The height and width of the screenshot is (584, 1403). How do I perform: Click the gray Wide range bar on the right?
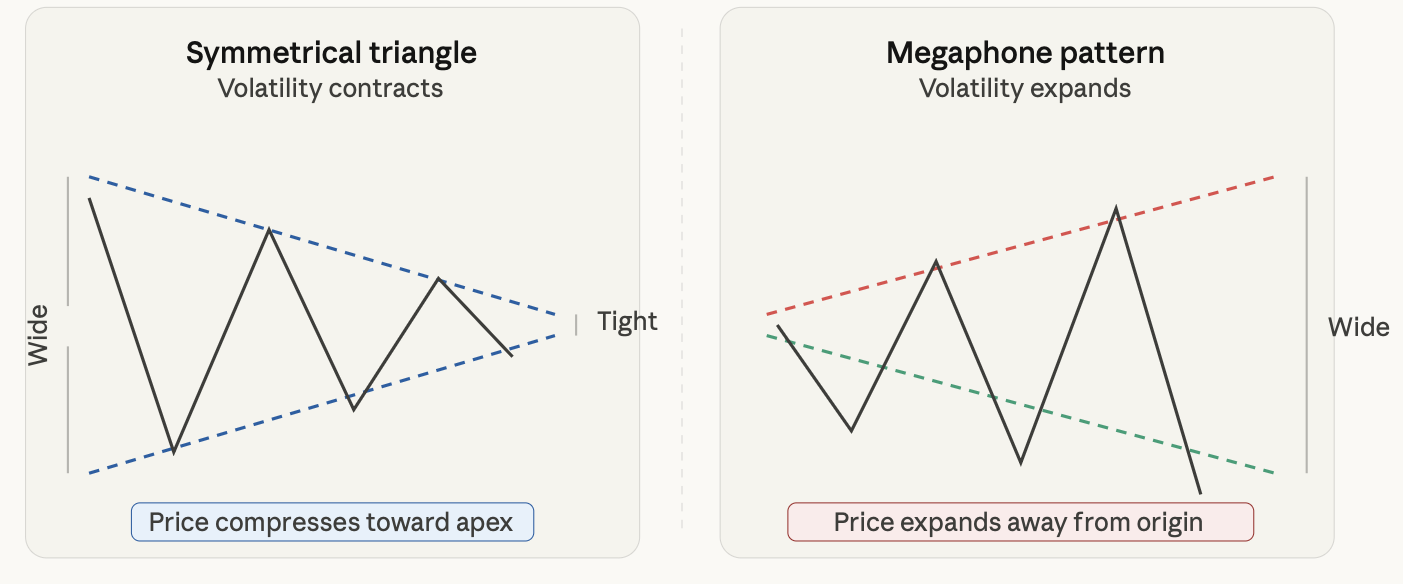point(1306,325)
